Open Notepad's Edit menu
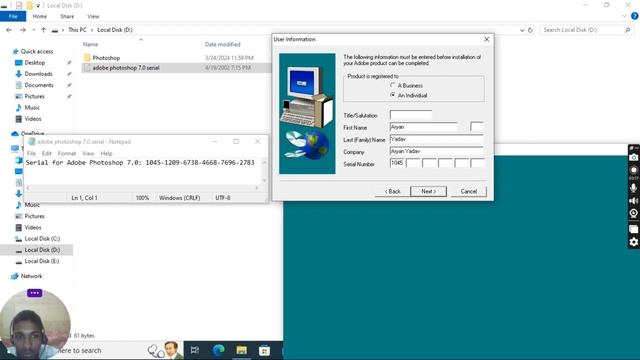This screenshot has height=360, width=640. 47,153
